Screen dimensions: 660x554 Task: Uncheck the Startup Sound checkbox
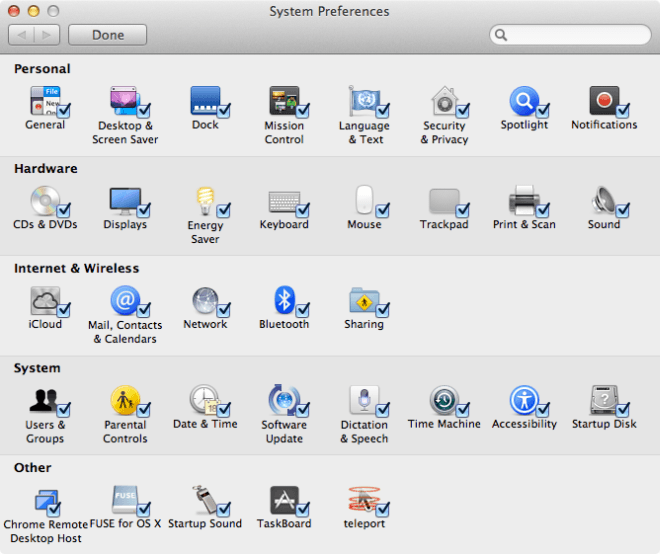pos(224,509)
